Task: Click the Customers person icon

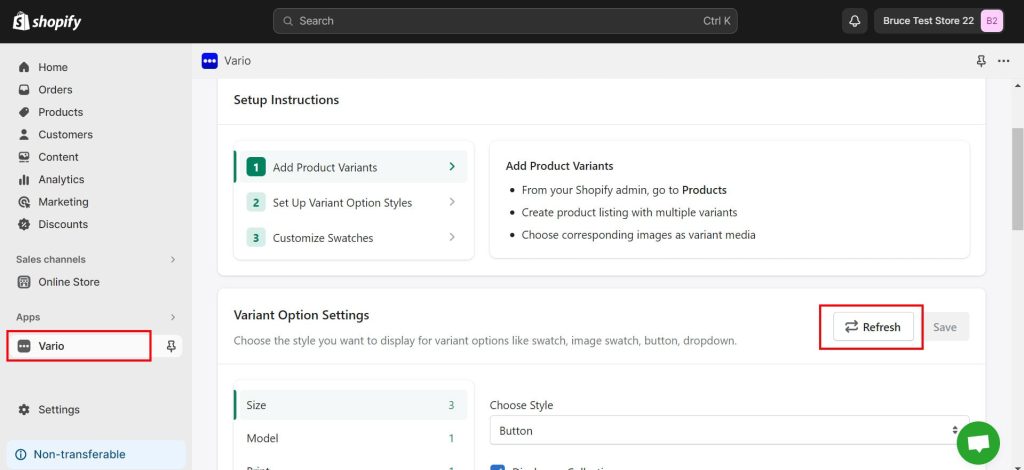Action: pos(24,134)
